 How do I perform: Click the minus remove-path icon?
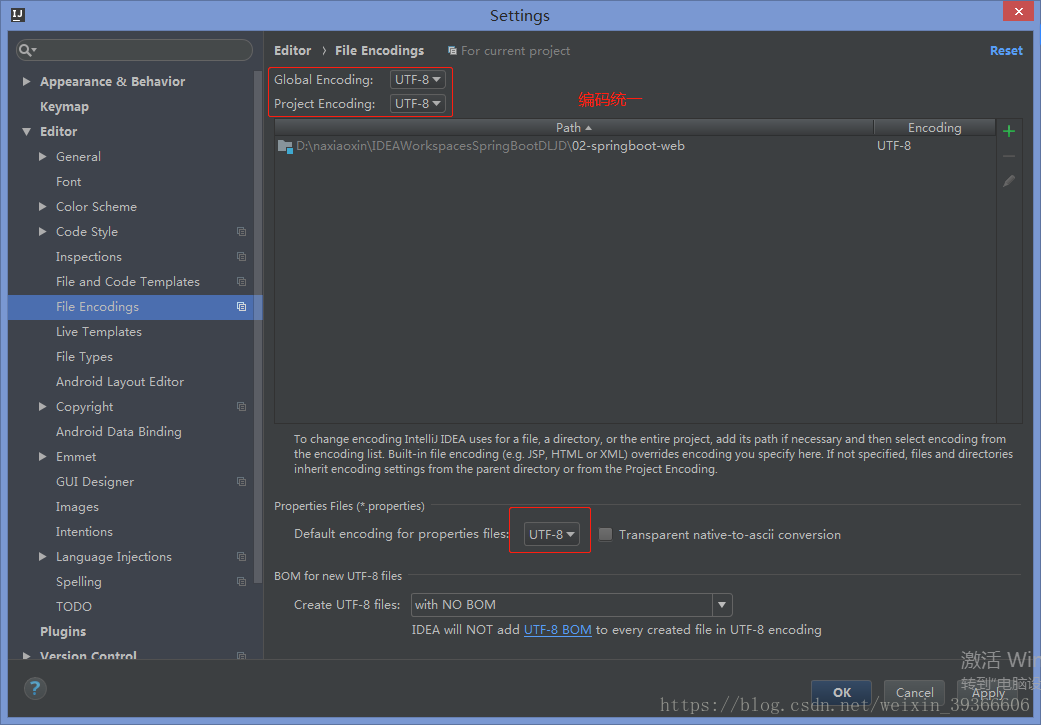(1008, 156)
